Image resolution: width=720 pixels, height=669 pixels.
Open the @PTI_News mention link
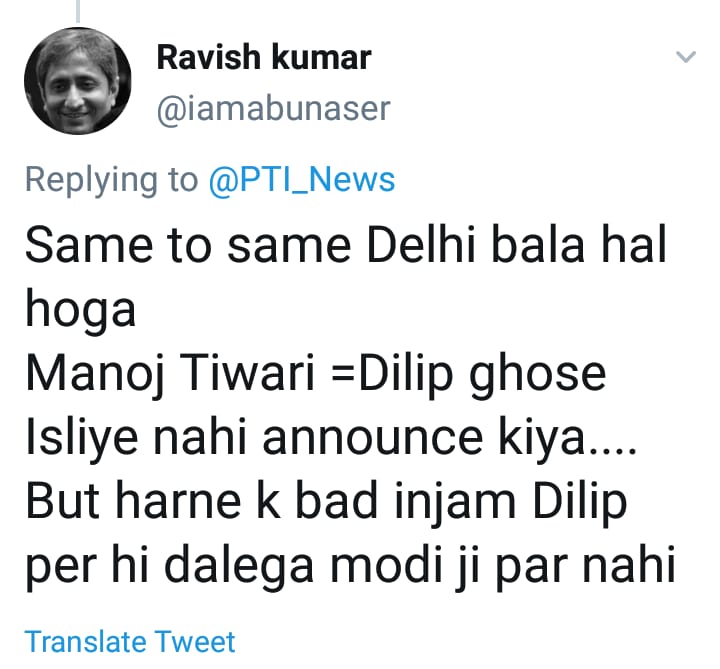coord(301,180)
